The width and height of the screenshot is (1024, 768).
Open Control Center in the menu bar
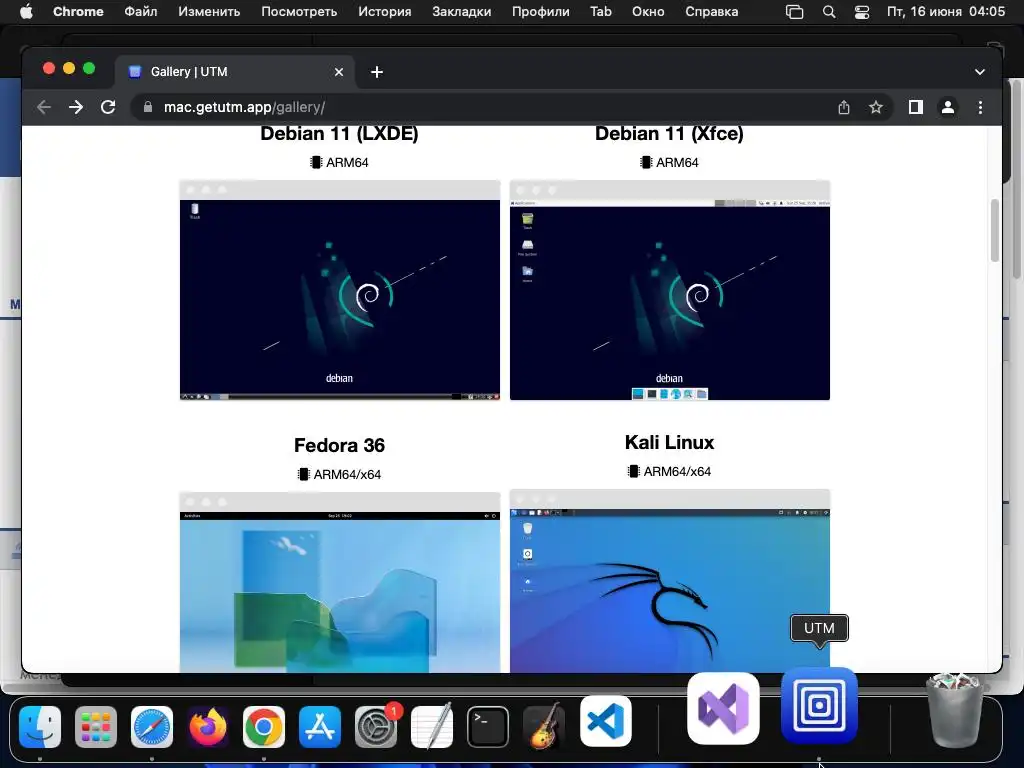click(862, 12)
